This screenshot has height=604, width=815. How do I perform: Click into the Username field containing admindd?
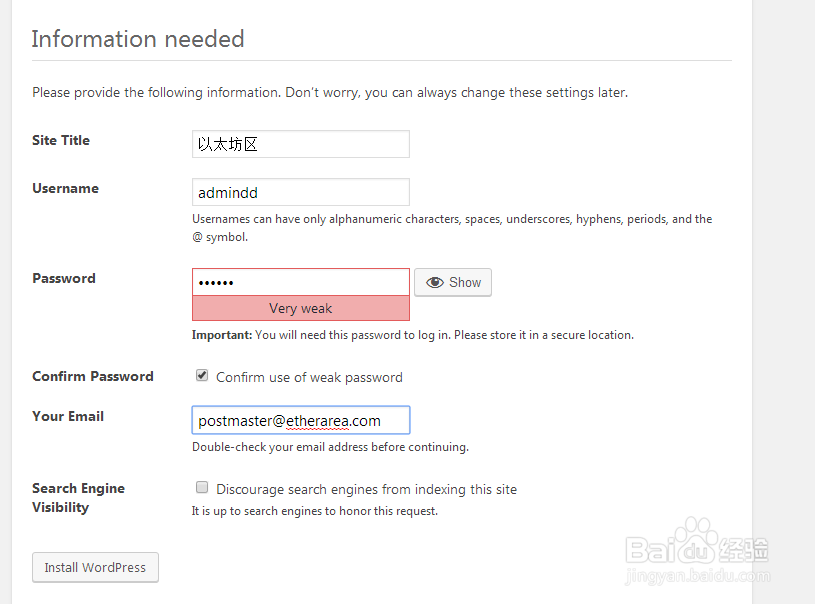tap(300, 192)
